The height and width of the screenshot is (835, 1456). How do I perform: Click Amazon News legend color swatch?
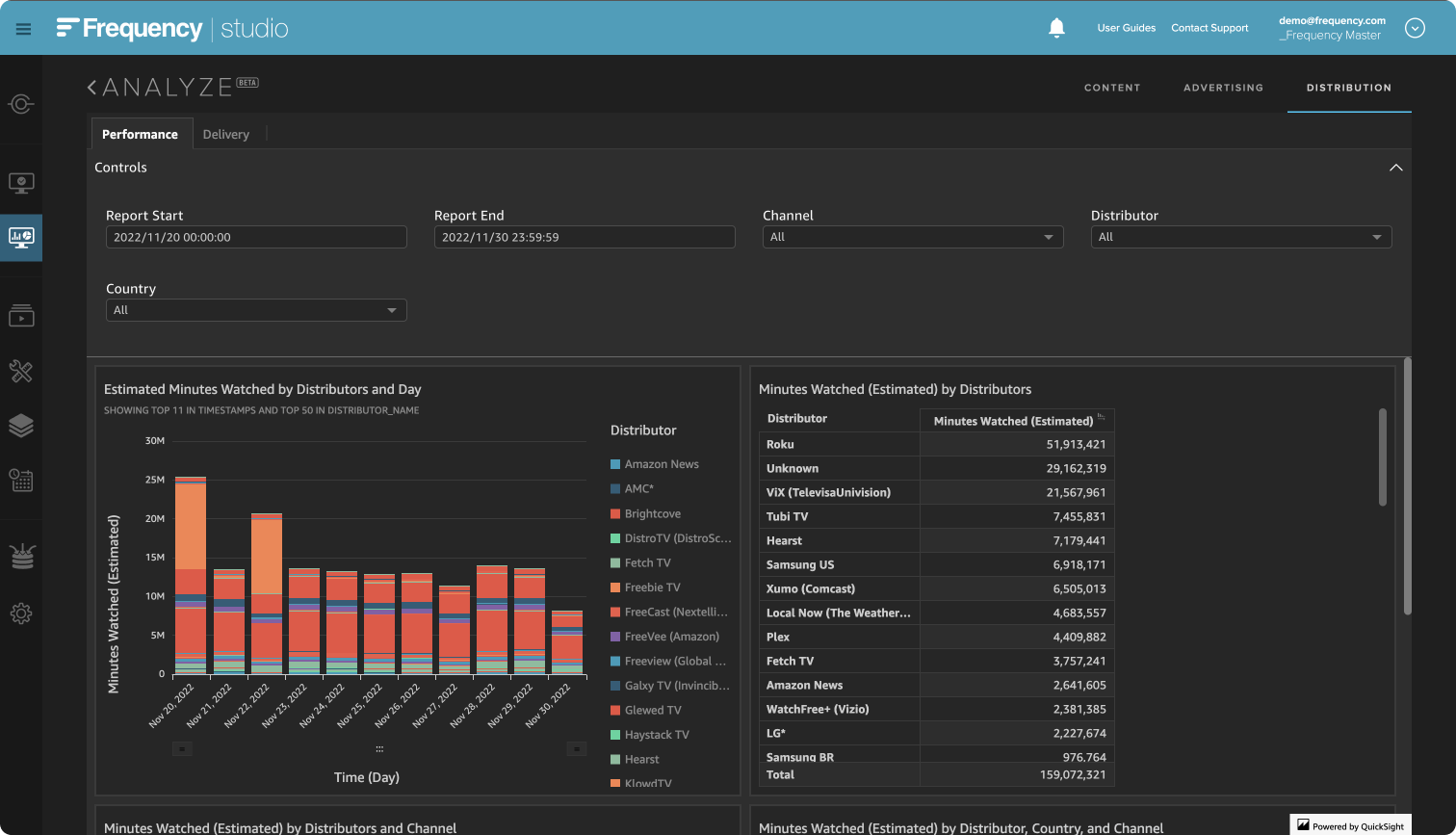point(615,464)
